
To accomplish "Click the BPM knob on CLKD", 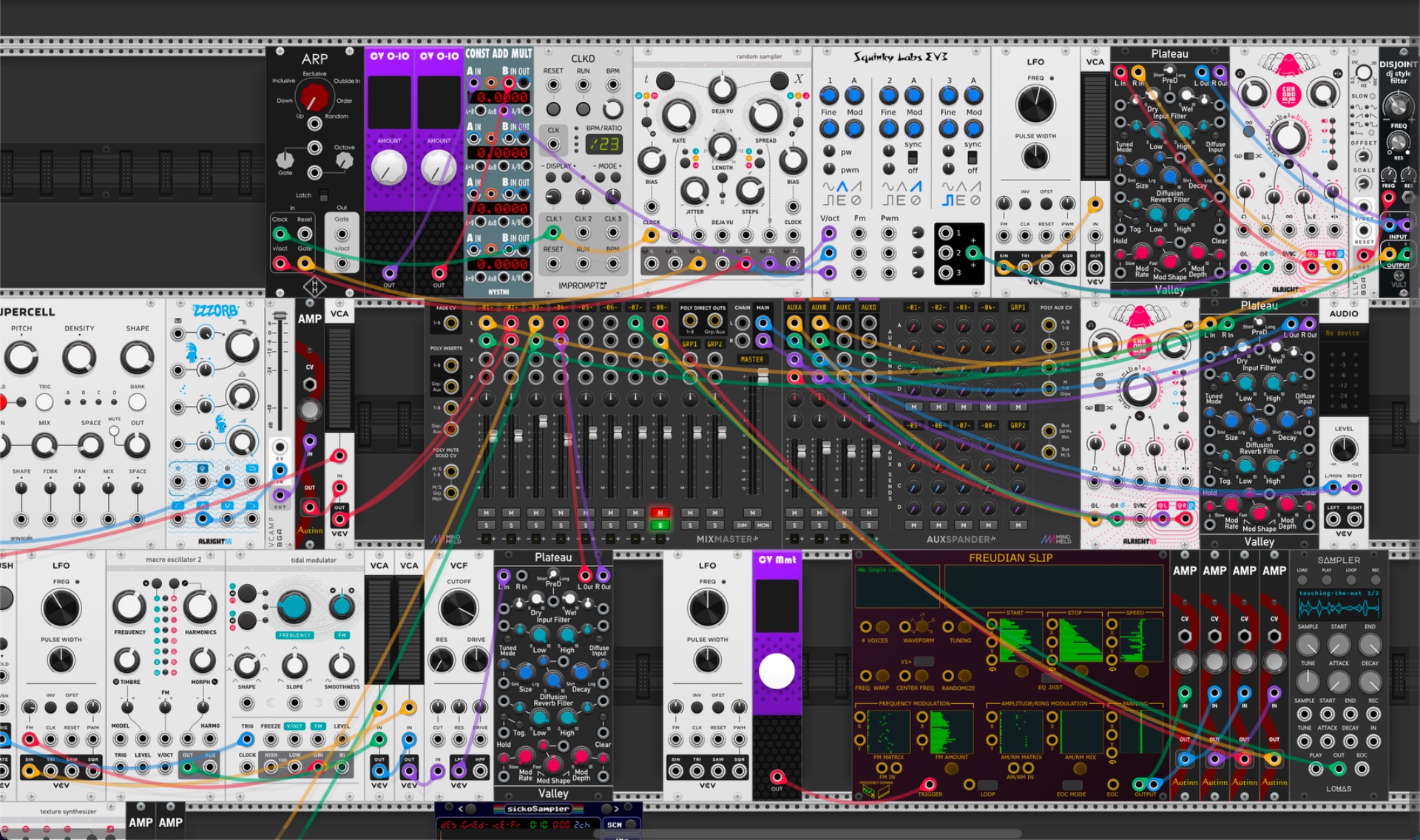I will pyautogui.click(x=612, y=109).
